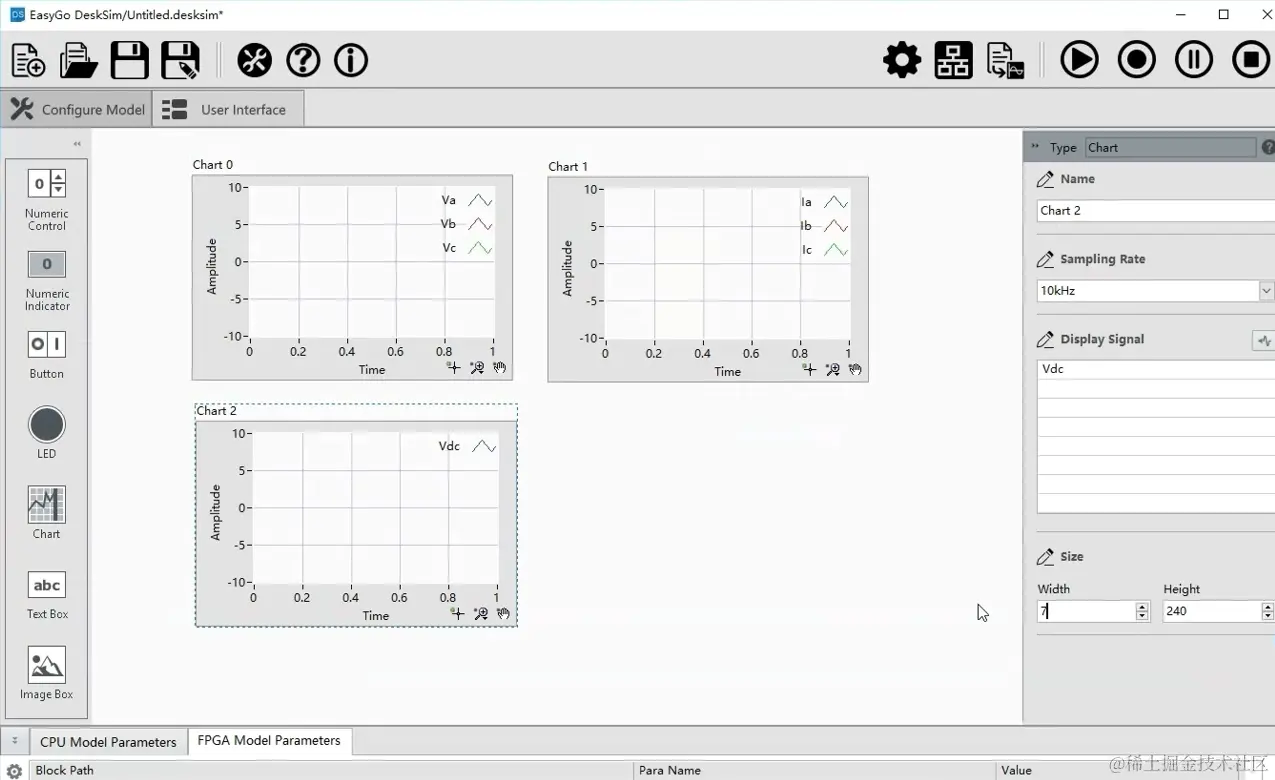
Task: Click Chart 1 cursor crosshair tool
Action: [809, 370]
